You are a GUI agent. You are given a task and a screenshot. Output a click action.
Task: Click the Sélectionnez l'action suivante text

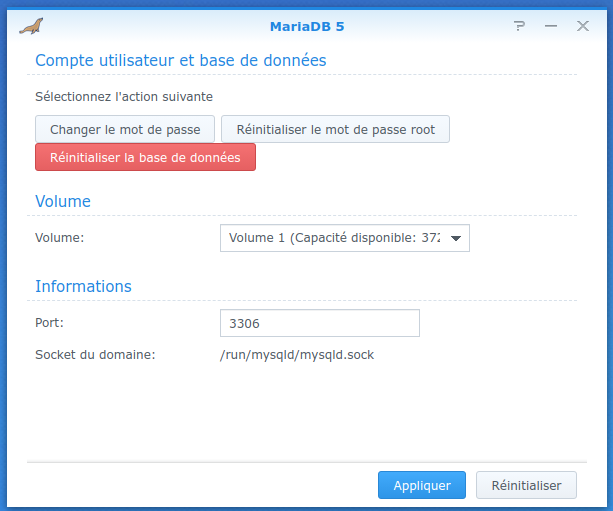(x=124, y=97)
